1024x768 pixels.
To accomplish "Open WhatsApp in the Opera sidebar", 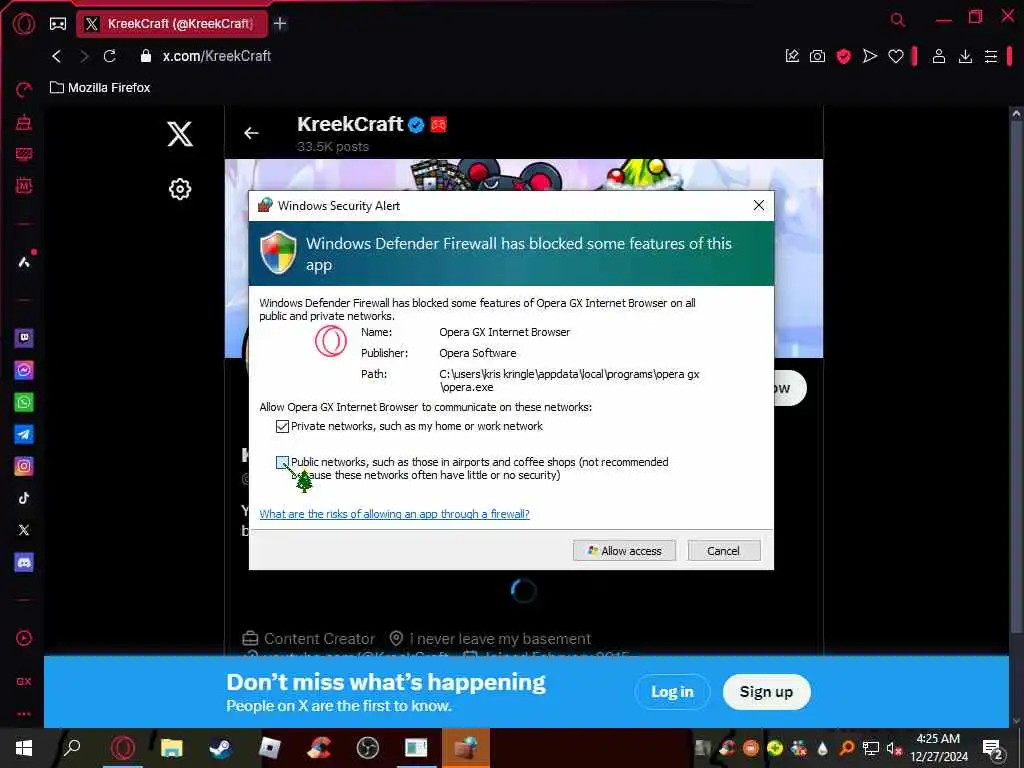I will [24, 402].
